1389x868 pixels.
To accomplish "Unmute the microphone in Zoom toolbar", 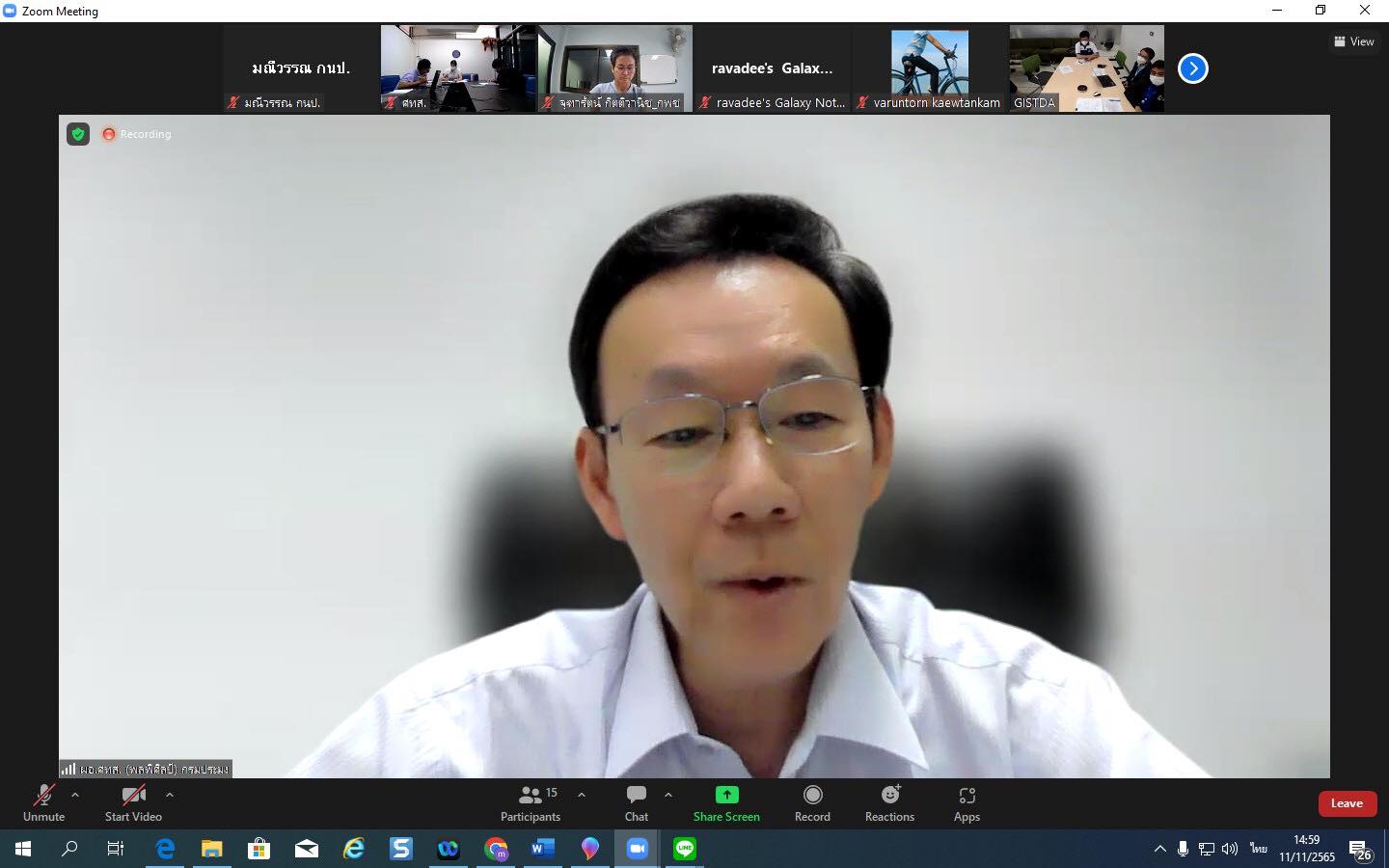I will [43, 803].
